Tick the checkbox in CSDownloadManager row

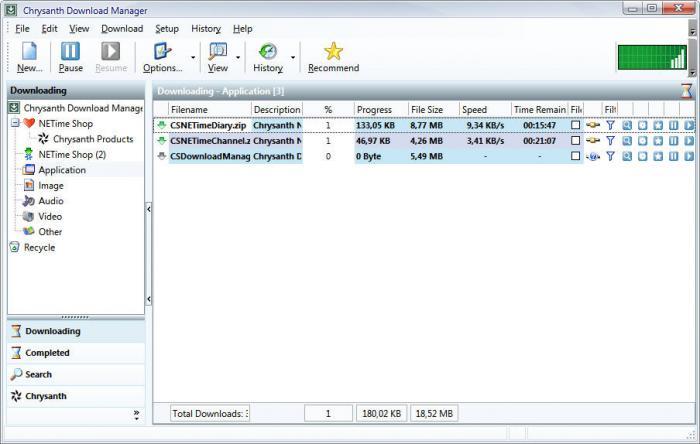click(575, 156)
